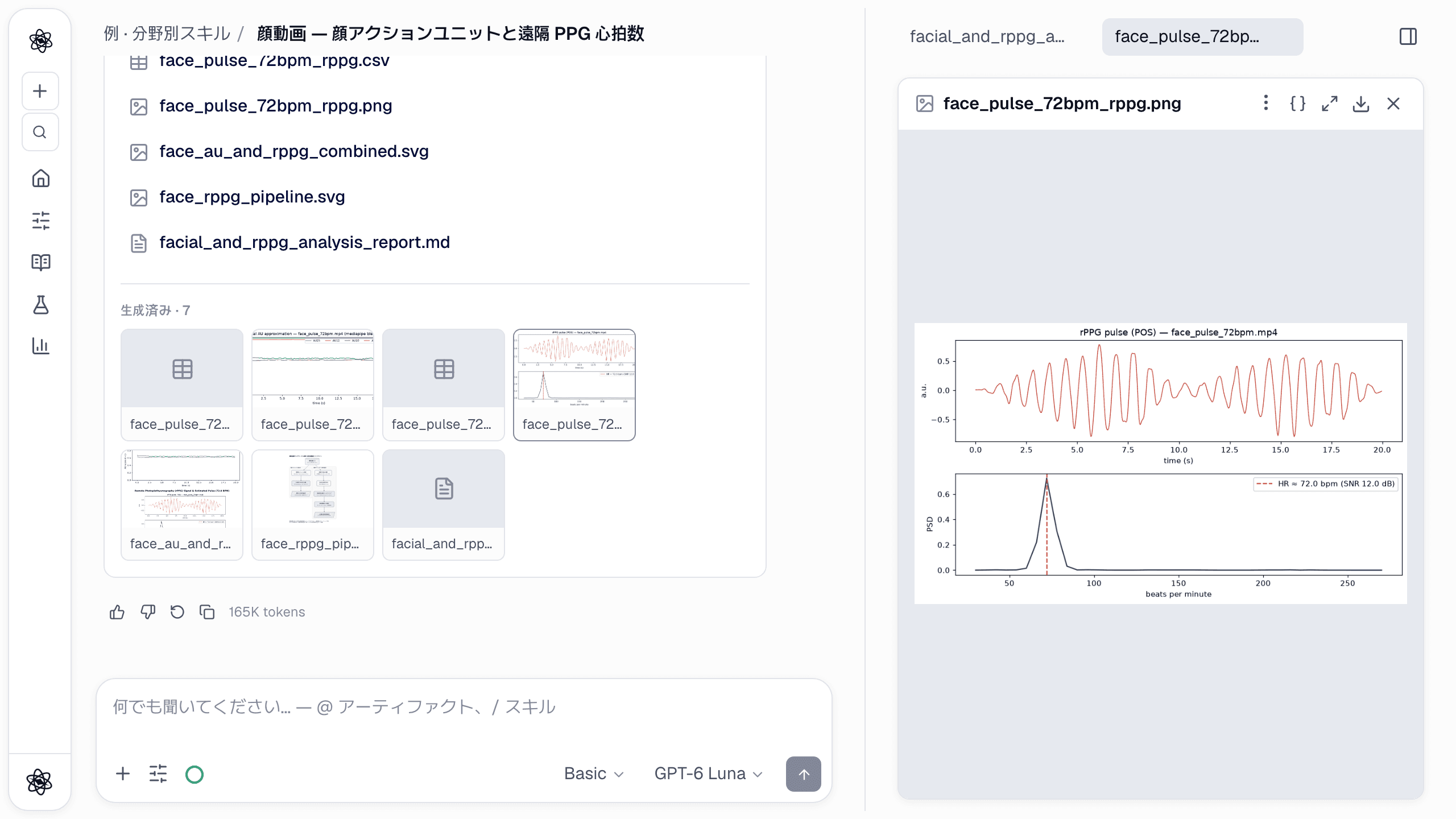Open the flask experiments icon in sidebar

coord(40,304)
